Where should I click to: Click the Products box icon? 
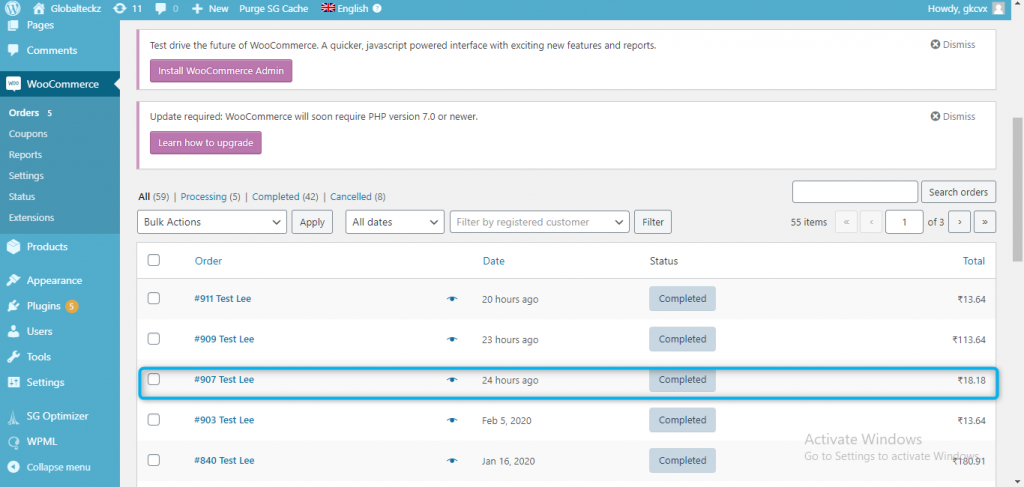tap(13, 247)
